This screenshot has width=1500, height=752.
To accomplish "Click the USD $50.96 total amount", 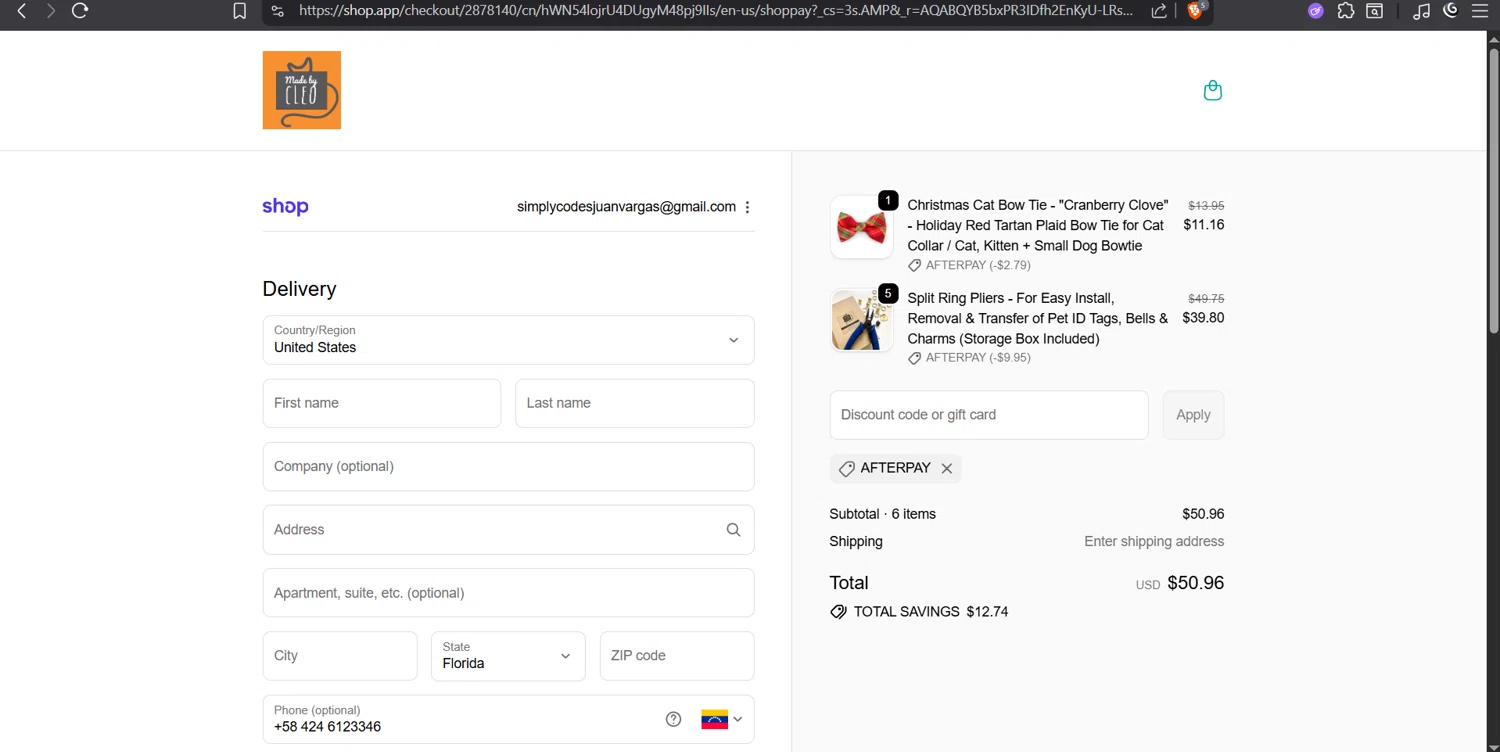I will (1180, 583).
